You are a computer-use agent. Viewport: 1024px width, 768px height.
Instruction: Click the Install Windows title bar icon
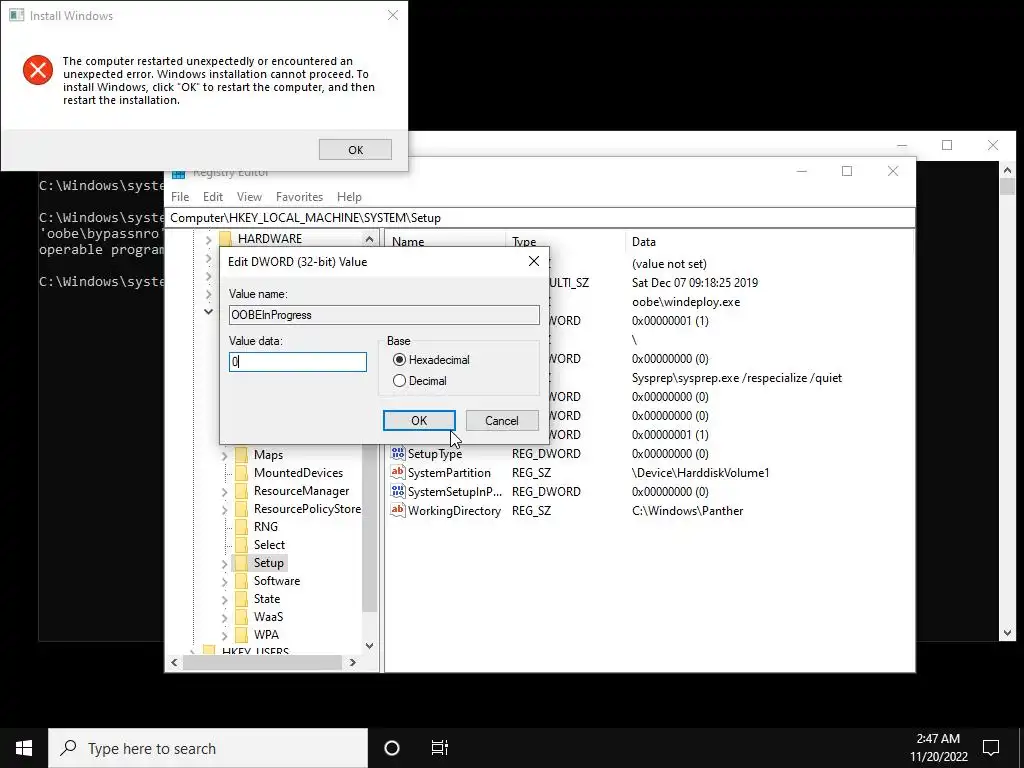pyautogui.click(x=16, y=15)
